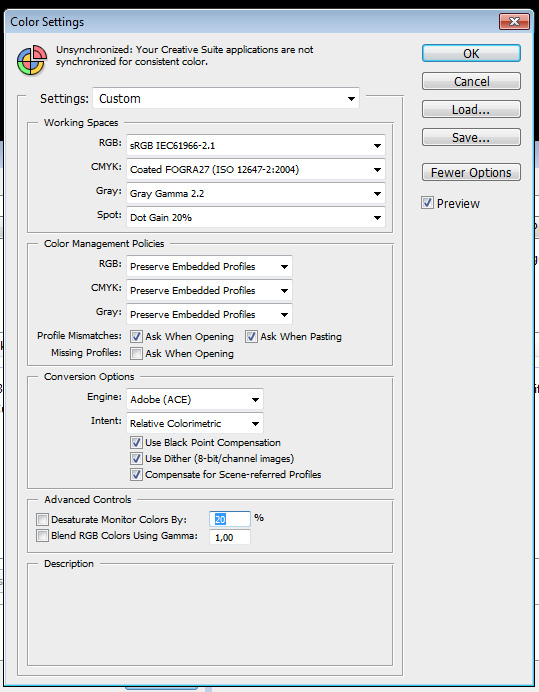Click the Working Spaces group label
The image size is (539, 692).
(x=81, y=123)
